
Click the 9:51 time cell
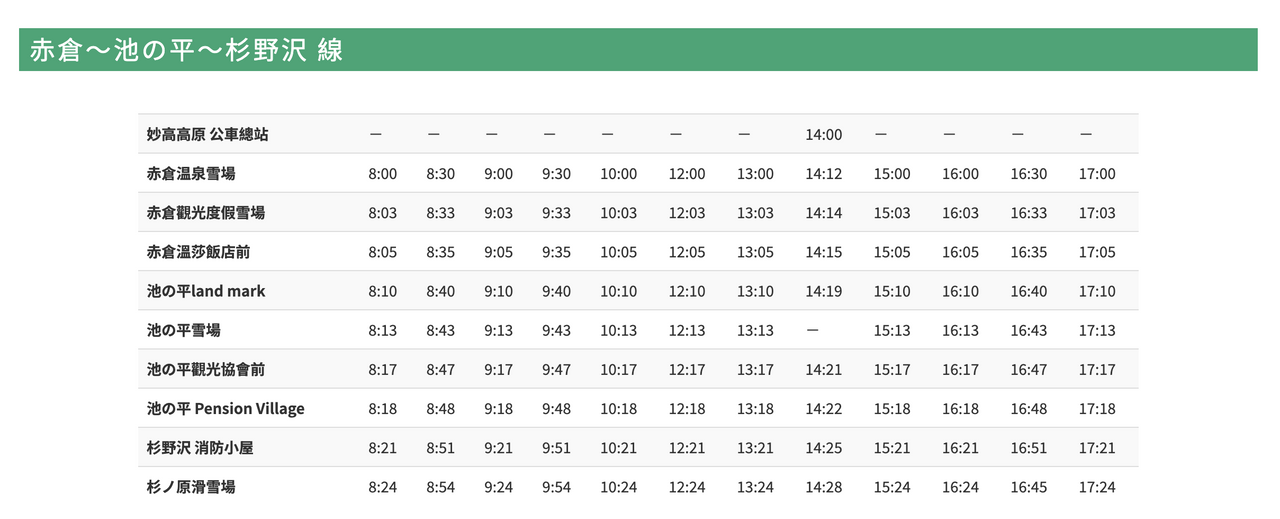point(556,448)
